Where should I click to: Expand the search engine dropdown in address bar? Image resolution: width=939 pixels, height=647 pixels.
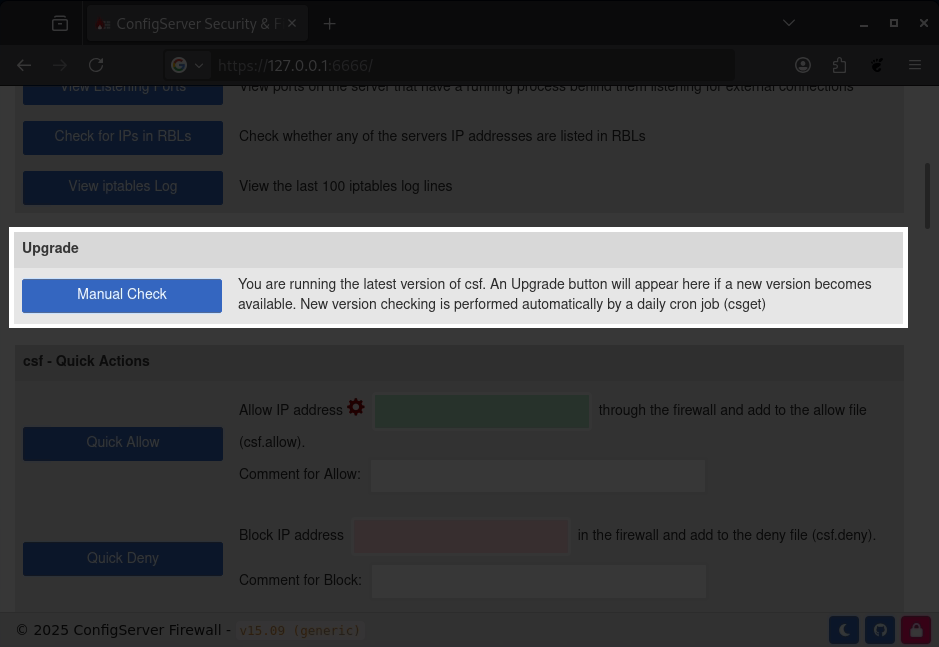point(187,65)
